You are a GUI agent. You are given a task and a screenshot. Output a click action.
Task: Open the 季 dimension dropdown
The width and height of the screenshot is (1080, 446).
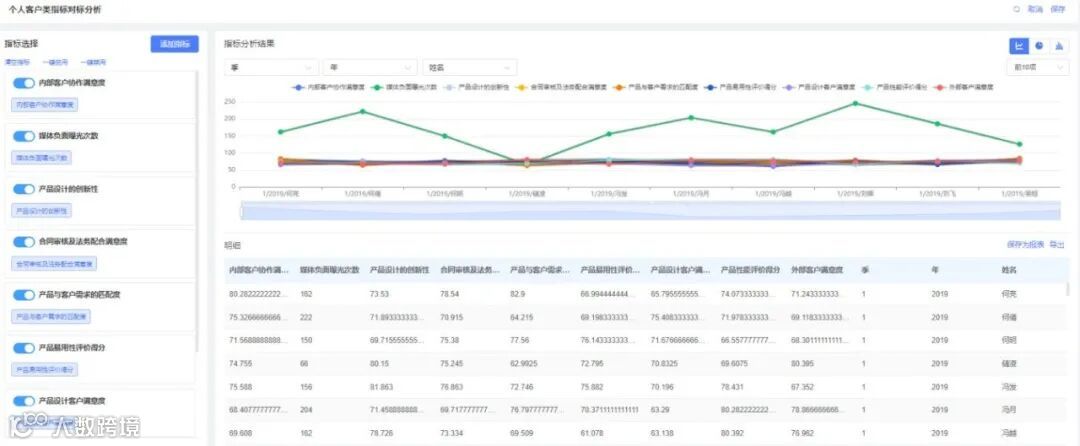coord(271,67)
